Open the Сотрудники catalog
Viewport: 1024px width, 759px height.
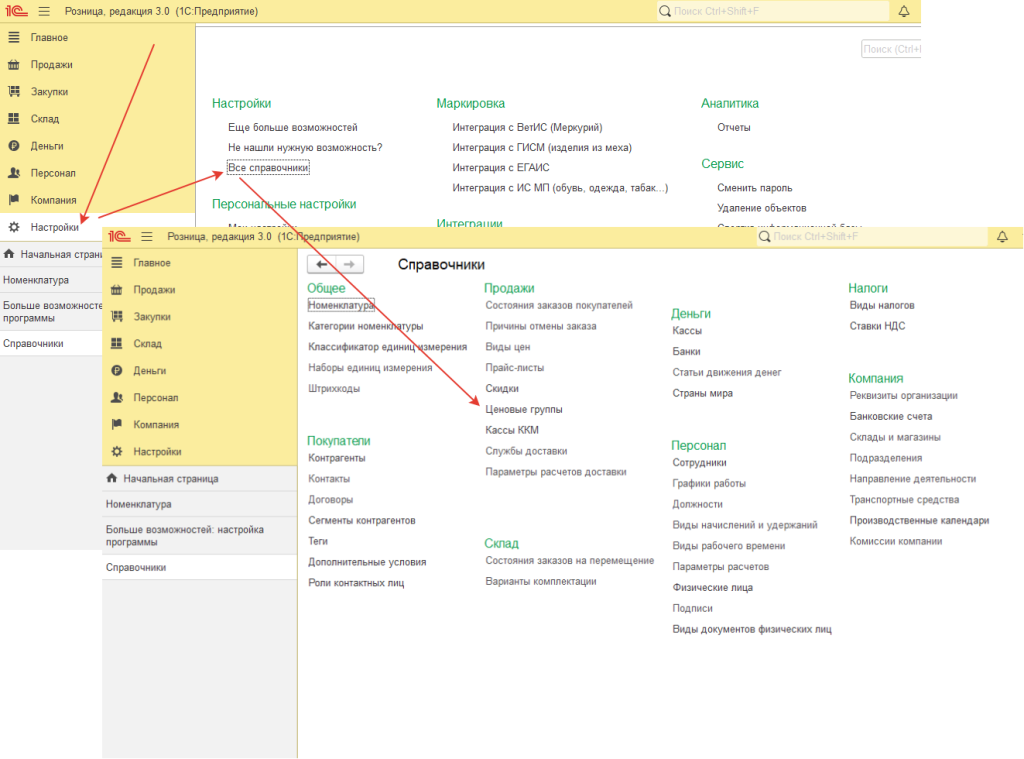point(699,462)
